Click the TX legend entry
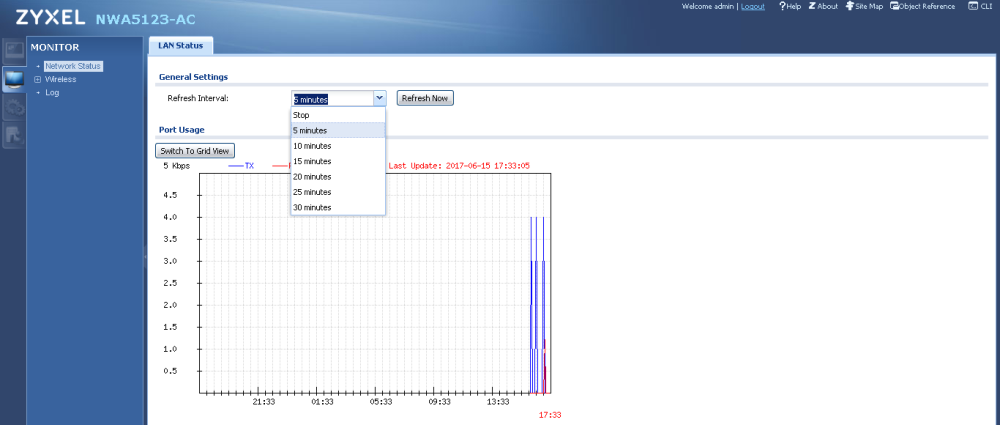Screen dimensions: 1000x425 [241, 165]
